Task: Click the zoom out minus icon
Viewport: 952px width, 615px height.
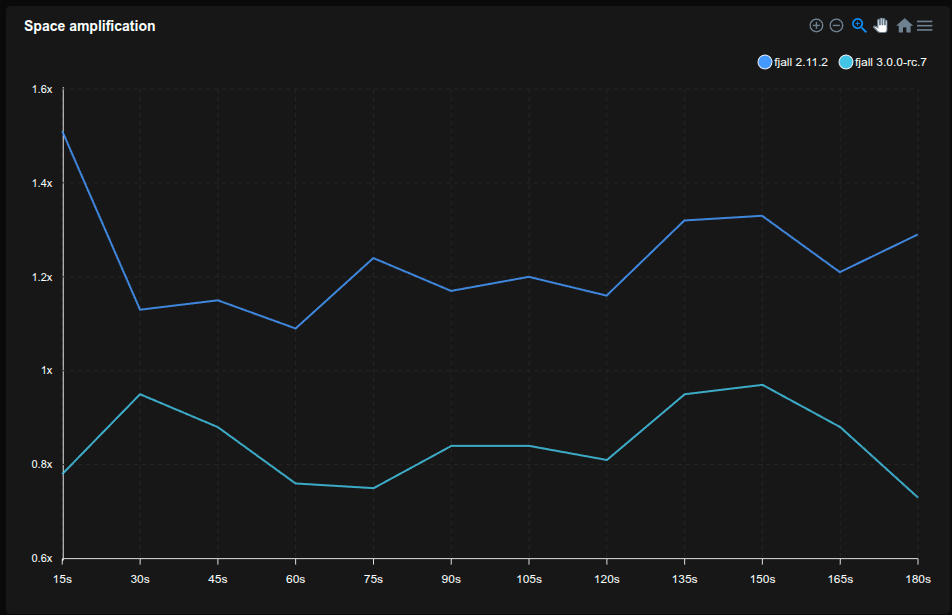Action: (x=837, y=26)
